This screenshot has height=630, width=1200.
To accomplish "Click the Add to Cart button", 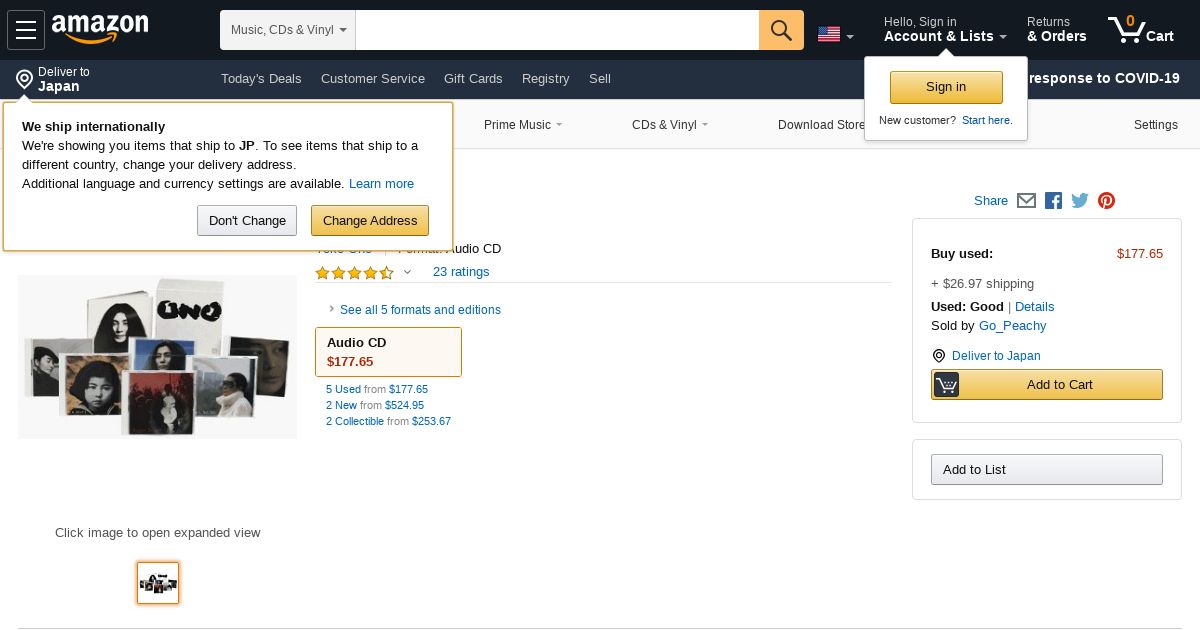I will (x=1047, y=385).
